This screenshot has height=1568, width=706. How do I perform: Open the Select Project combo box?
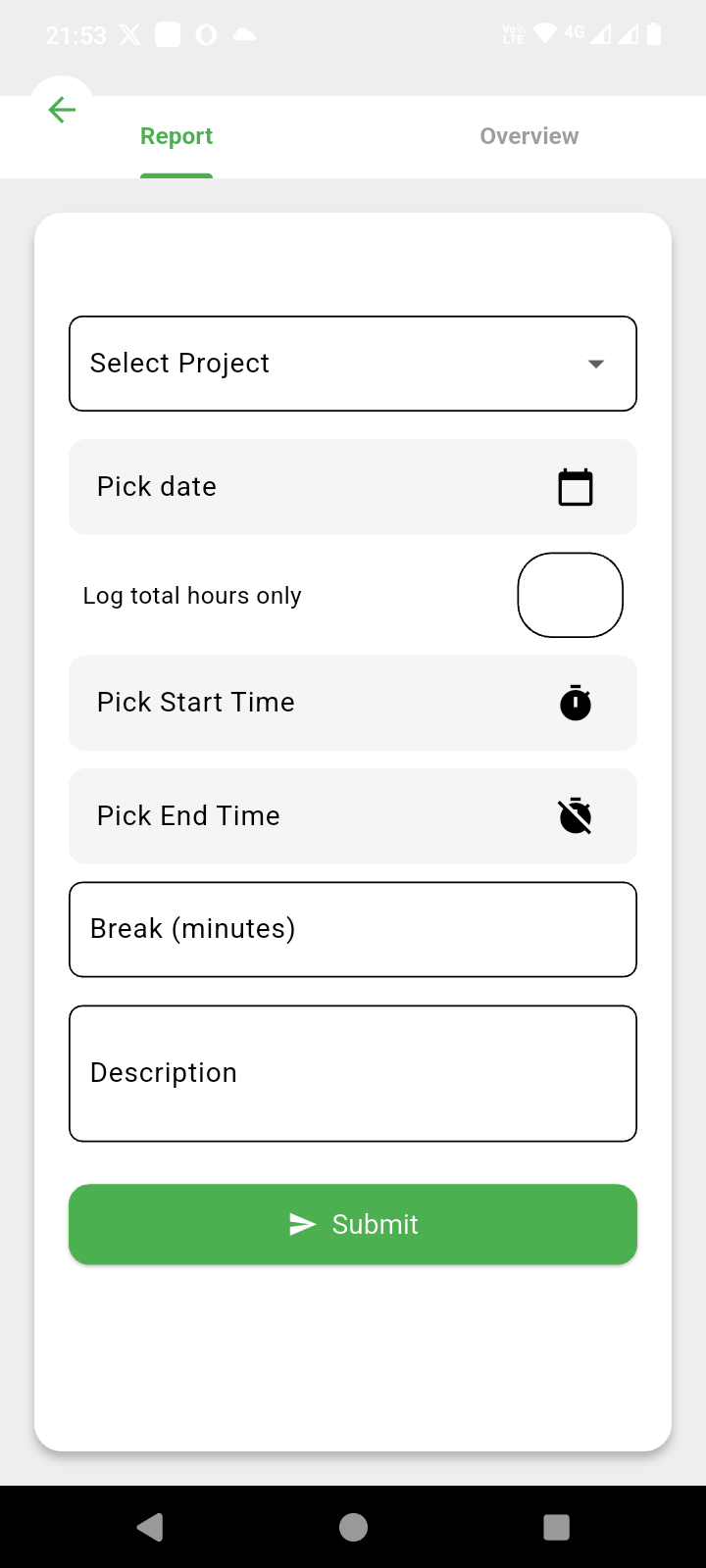point(333,364)
